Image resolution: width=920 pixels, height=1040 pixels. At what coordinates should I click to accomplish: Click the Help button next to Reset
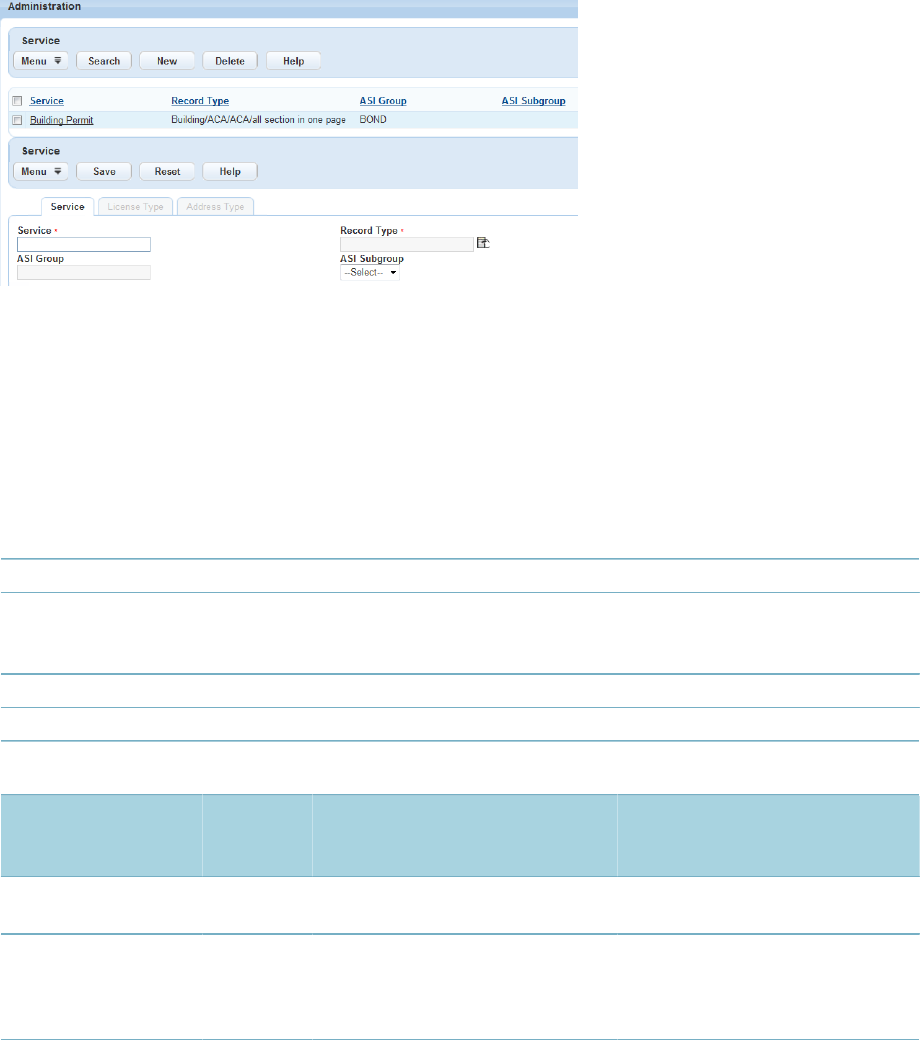pos(230,172)
